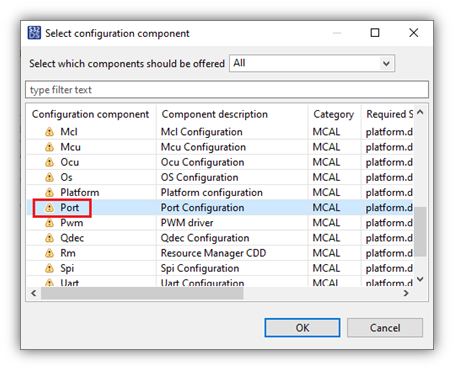Focus the type filter text field

[x=227, y=90]
